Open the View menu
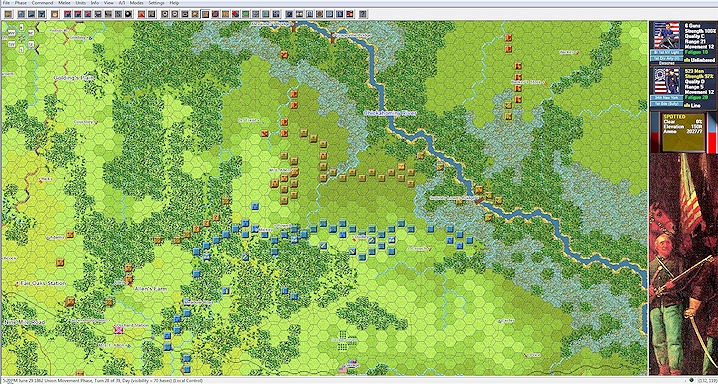Image resolution: width=718 pixels, height=384 pixels. (109, 3)
